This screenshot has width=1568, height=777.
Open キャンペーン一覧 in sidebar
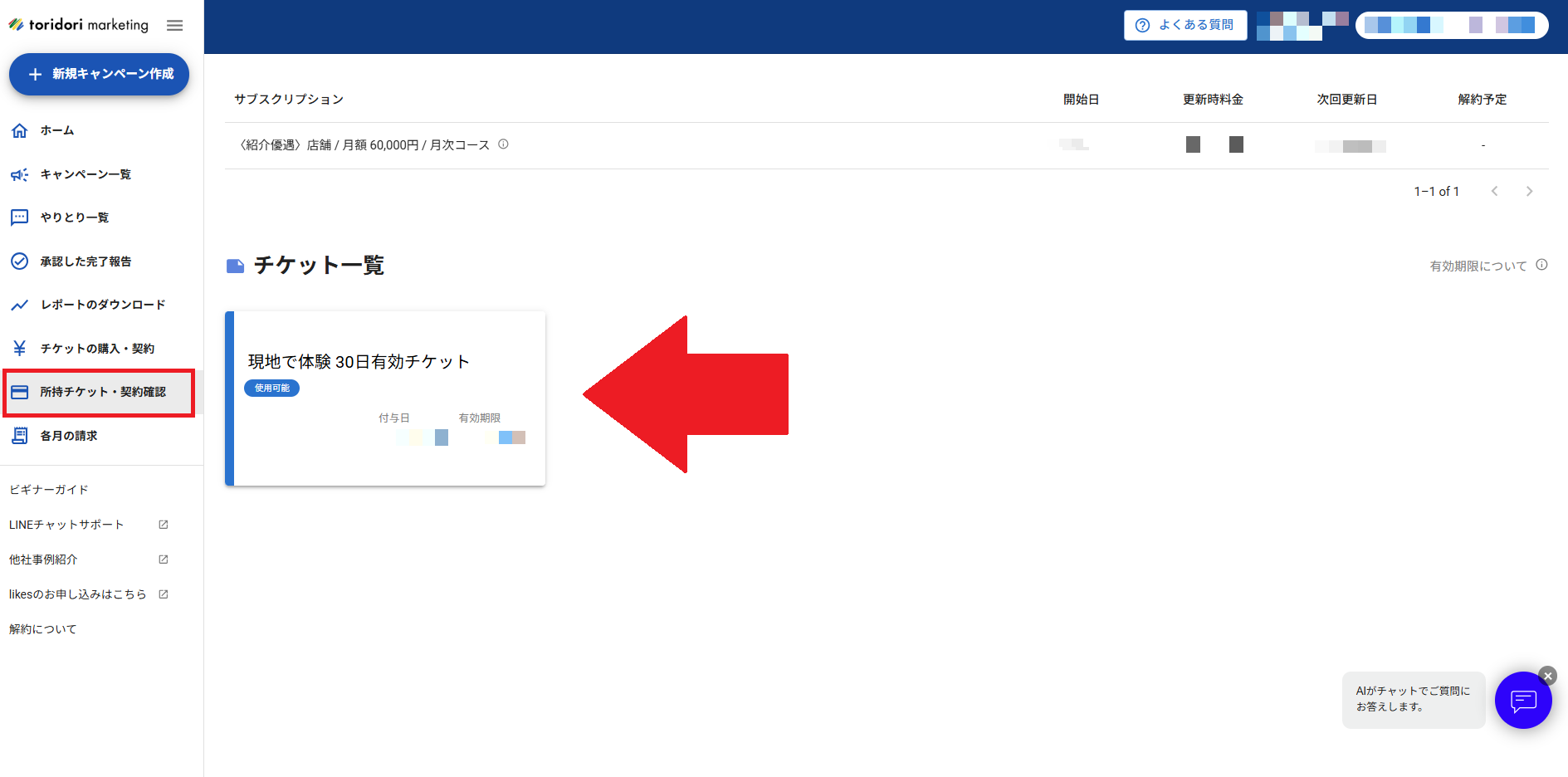click(85, 174)
